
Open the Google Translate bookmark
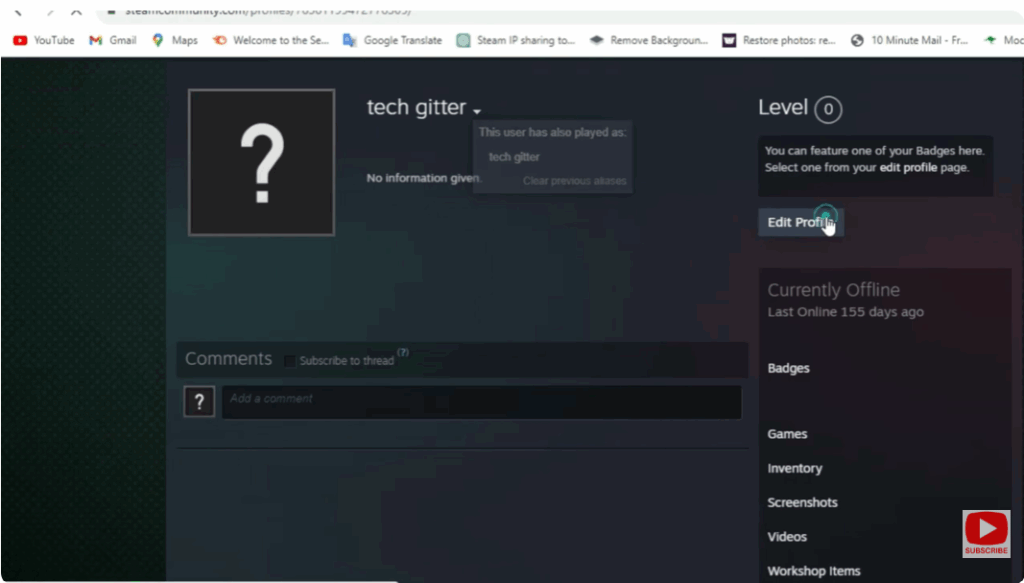point(392,40)
